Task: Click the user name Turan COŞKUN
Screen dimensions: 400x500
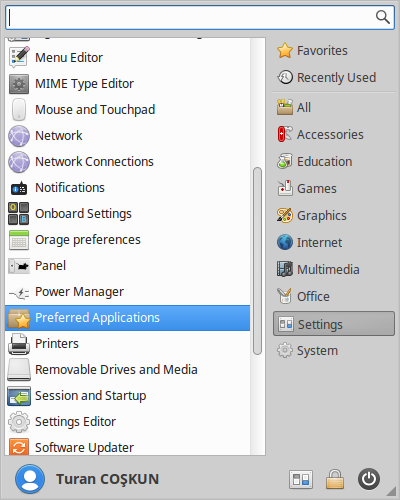Action: pos(107,479)
